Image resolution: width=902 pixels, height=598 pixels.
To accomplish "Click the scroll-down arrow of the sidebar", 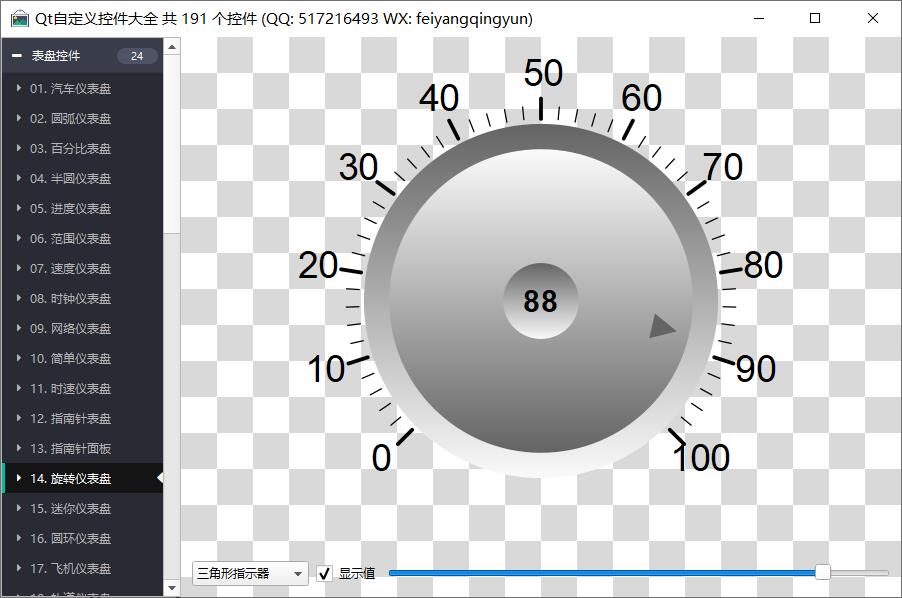I will coord(172,588).
